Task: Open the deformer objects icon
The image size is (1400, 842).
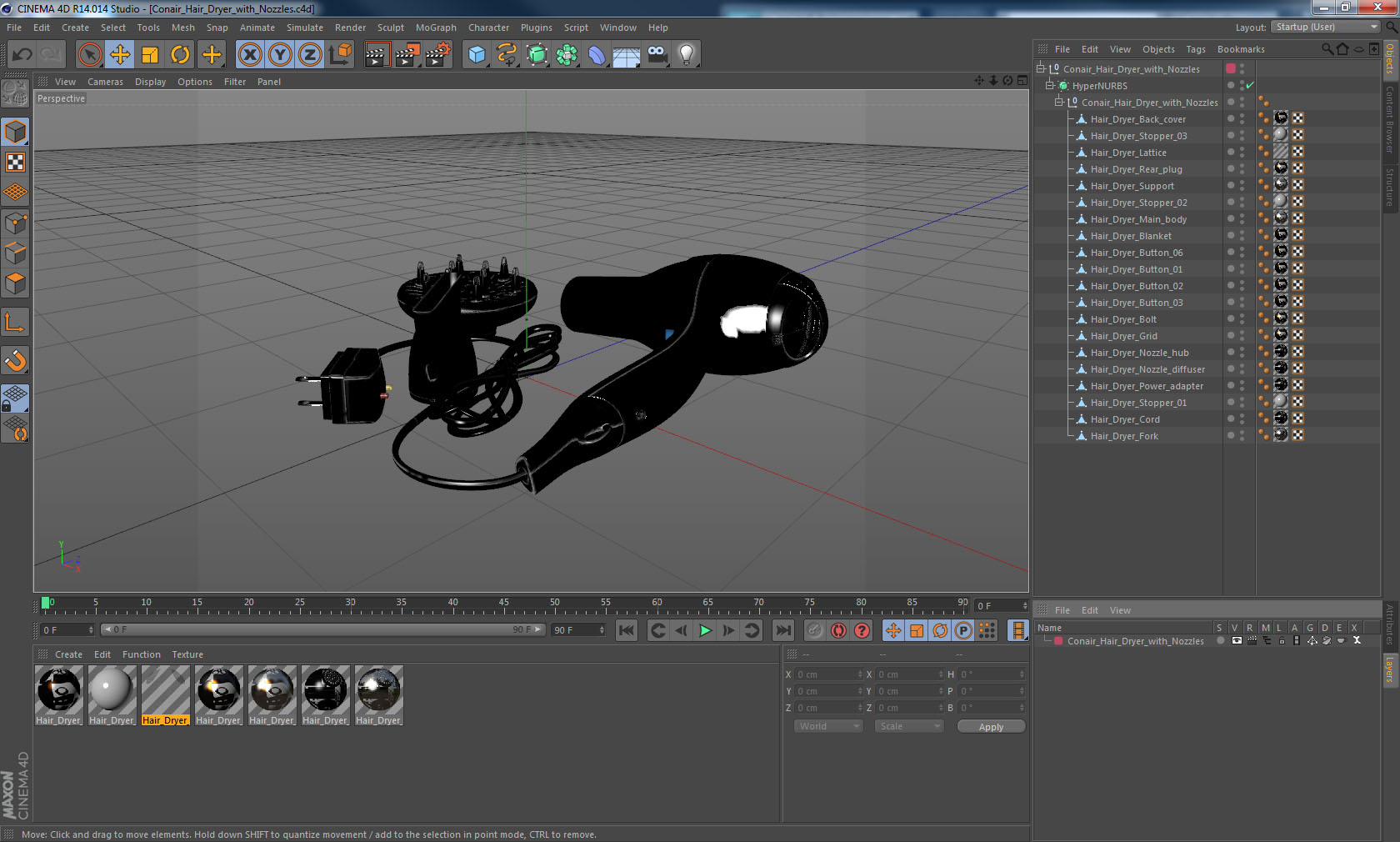Action: coord(597,55)
